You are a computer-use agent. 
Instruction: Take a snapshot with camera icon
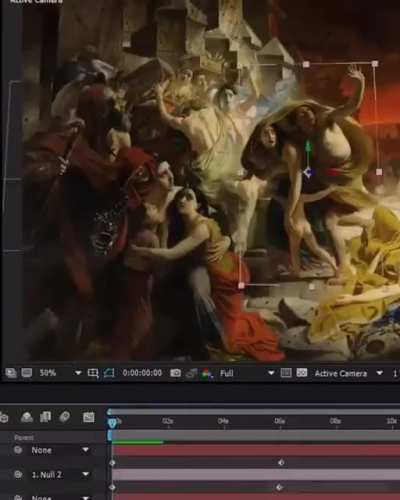175,373
